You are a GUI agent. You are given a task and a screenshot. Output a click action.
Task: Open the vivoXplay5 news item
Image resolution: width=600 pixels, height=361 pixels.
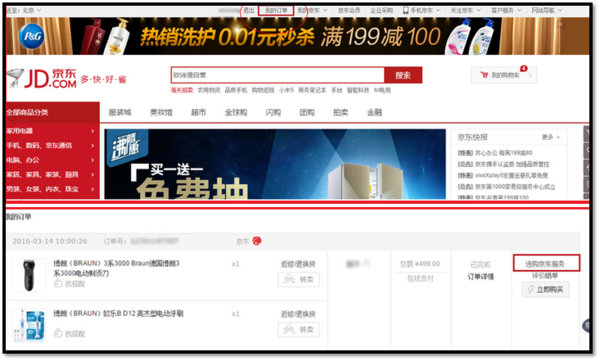click(x=503, y=175)
